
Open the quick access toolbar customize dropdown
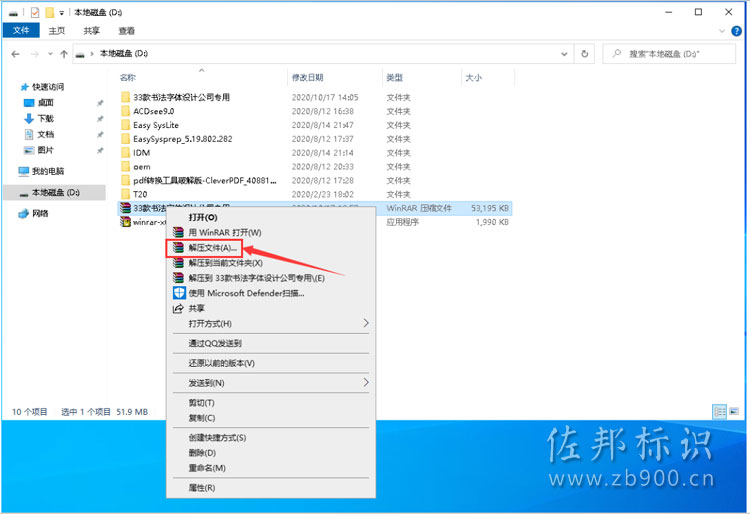61,13
